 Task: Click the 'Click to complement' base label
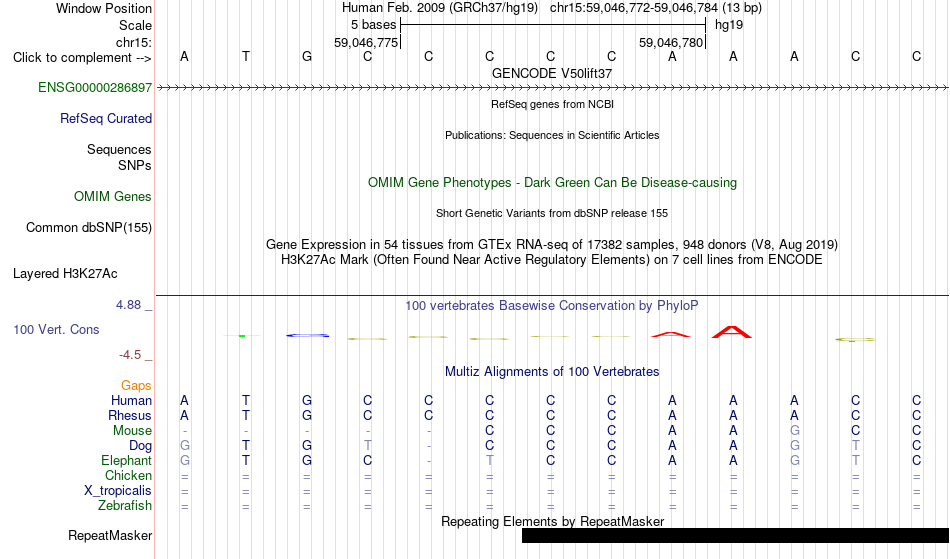coord(82,58)
